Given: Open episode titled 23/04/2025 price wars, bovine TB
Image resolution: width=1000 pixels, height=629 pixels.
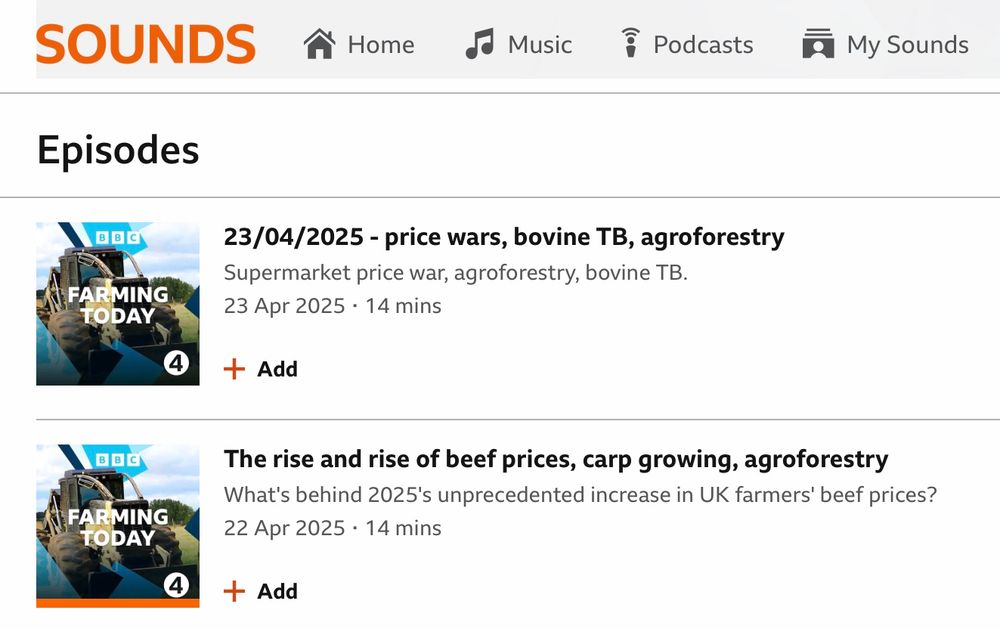Looking at the screenshot, I should point(504,237).
